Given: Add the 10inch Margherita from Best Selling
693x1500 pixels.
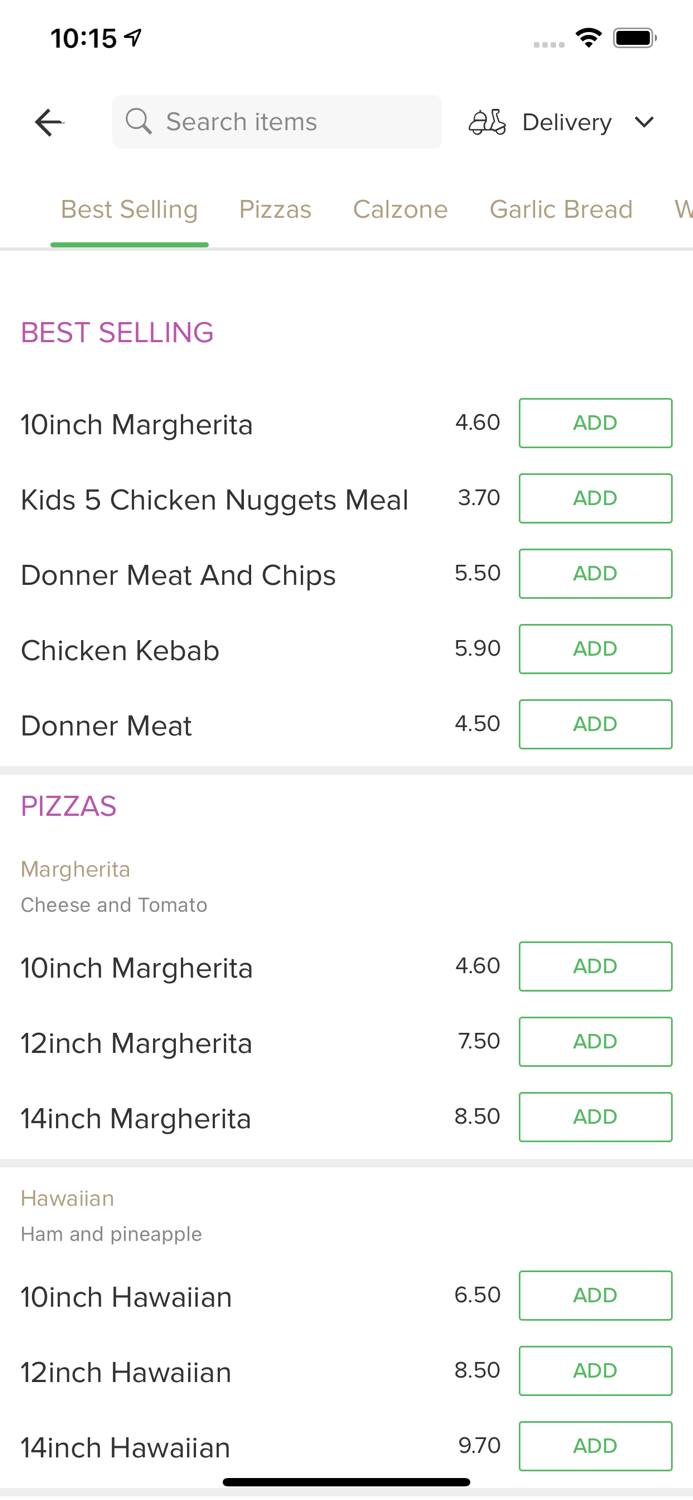Looking at the screenshot, I should pyautogui.click(x=595, y=423).
